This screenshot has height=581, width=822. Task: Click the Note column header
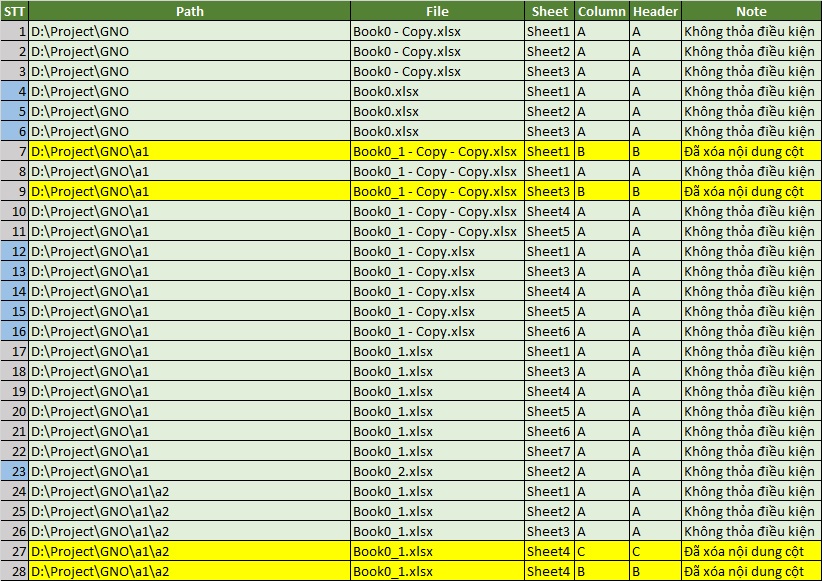[x=750, y=11]
